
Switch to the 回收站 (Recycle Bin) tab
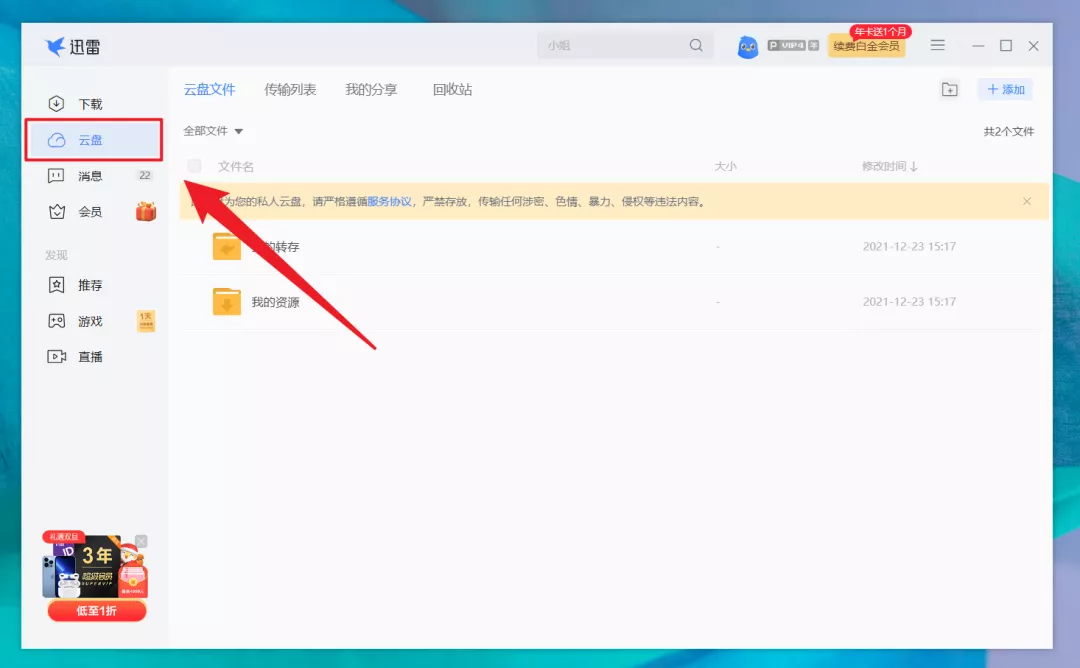[x=450, y=89]
